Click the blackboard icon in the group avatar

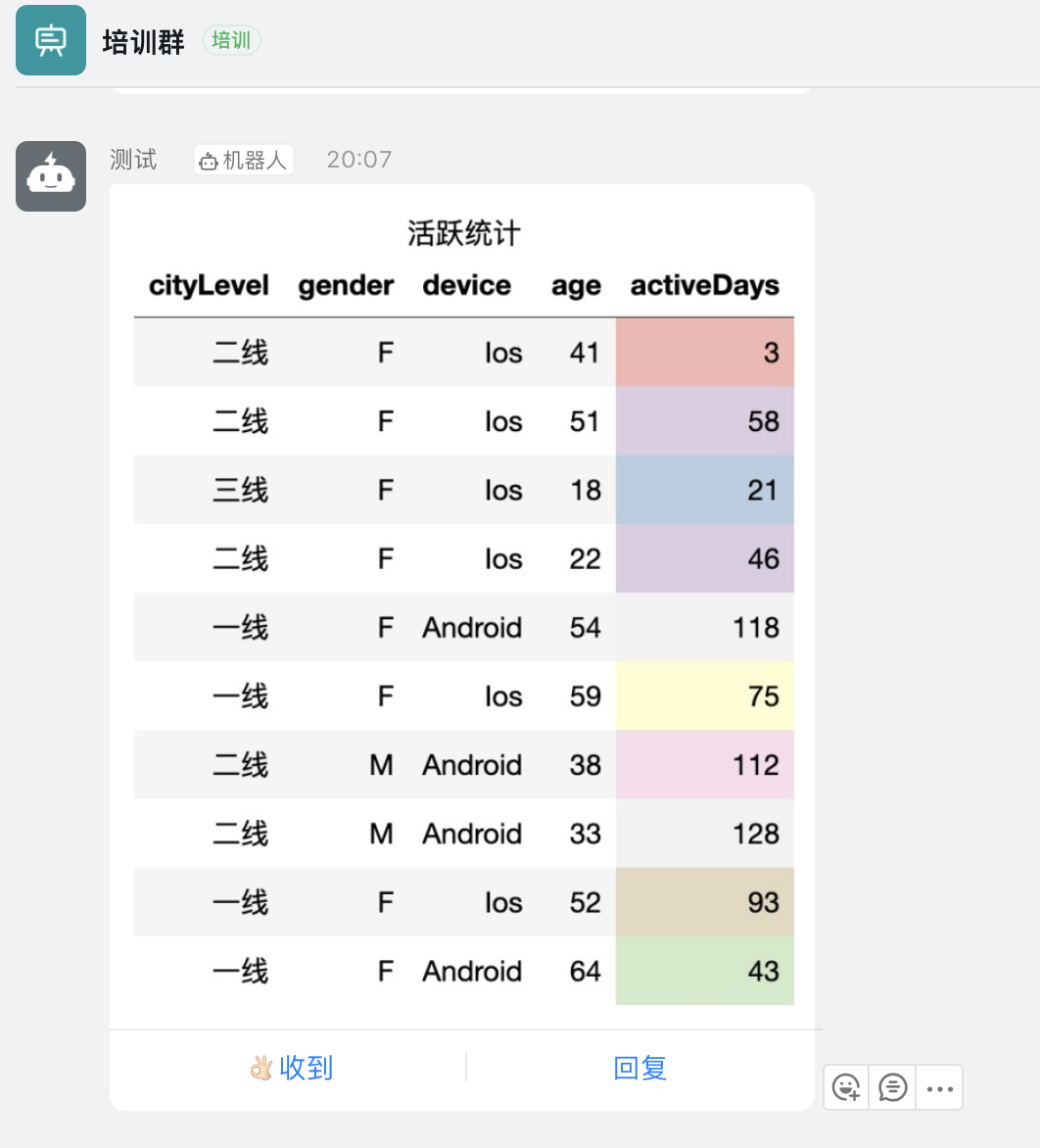[50, 40]
